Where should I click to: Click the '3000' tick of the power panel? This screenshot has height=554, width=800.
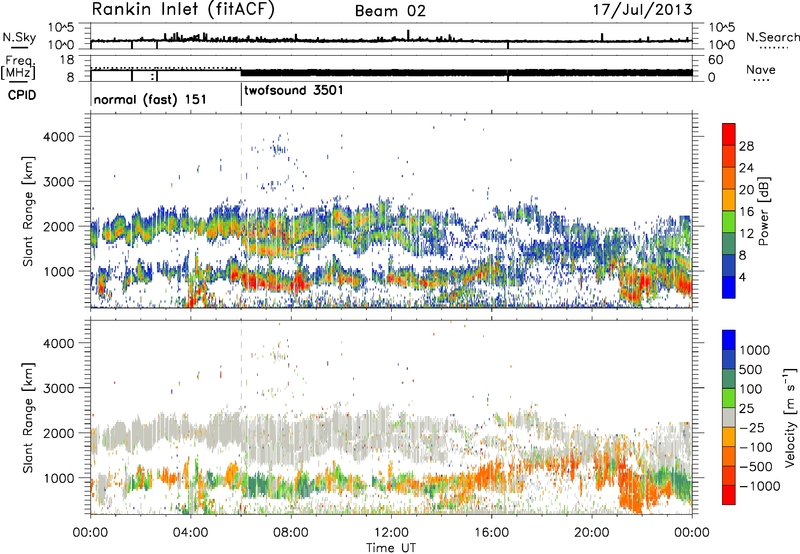[58, 182]
